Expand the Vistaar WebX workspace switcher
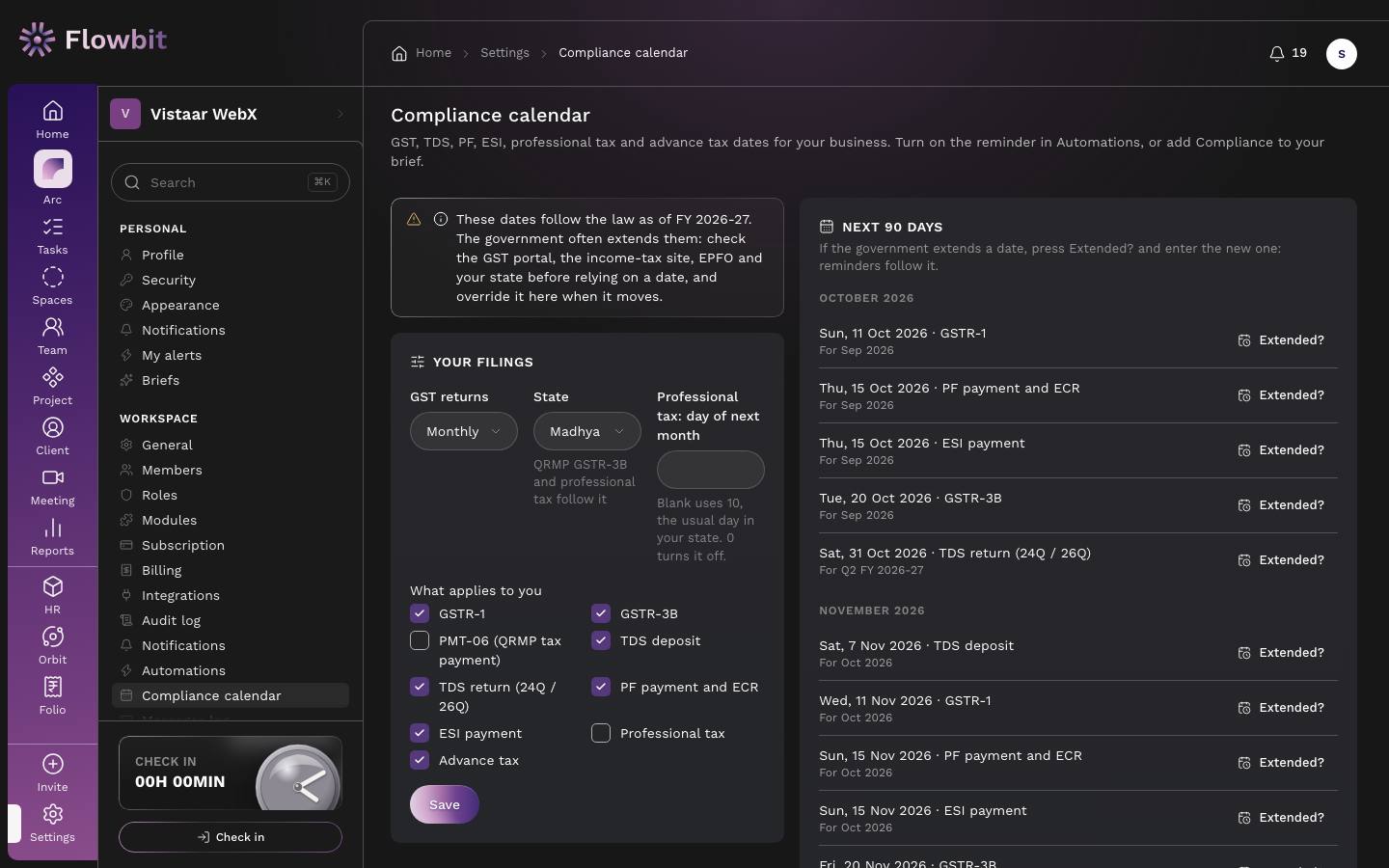This screenshot has width=1389, height=868. (x=231, y=114)
